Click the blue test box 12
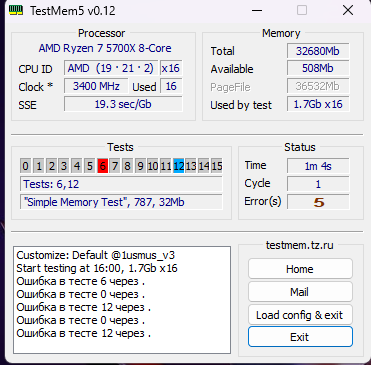This screenshot has height=365, width=371. (x=178, y=166)
